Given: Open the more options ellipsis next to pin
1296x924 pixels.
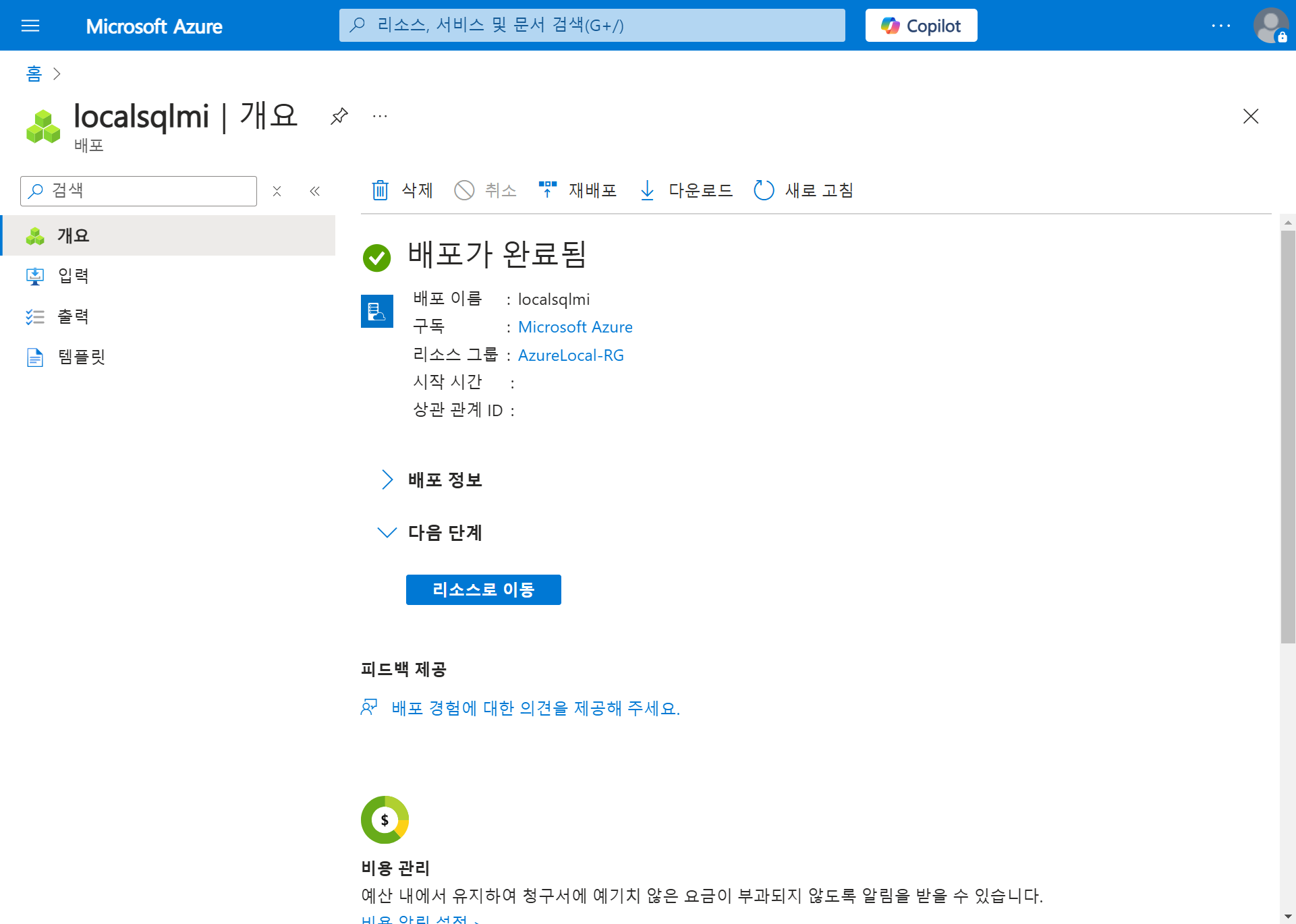Looking at the screenshot, I should (380, 116).
